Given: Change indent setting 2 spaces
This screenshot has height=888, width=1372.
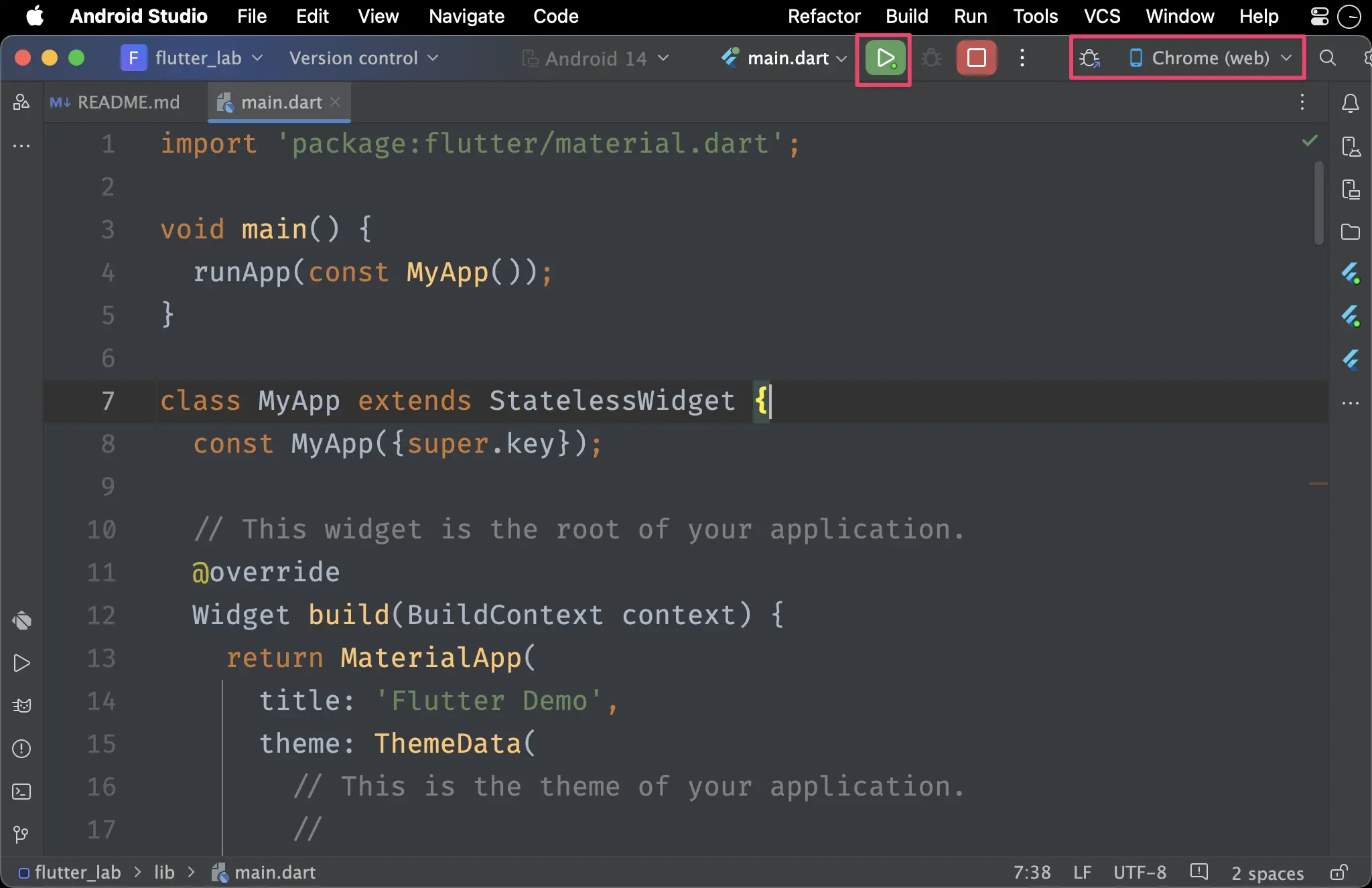Looking at the screenshot, I should tap(1267, 873).
